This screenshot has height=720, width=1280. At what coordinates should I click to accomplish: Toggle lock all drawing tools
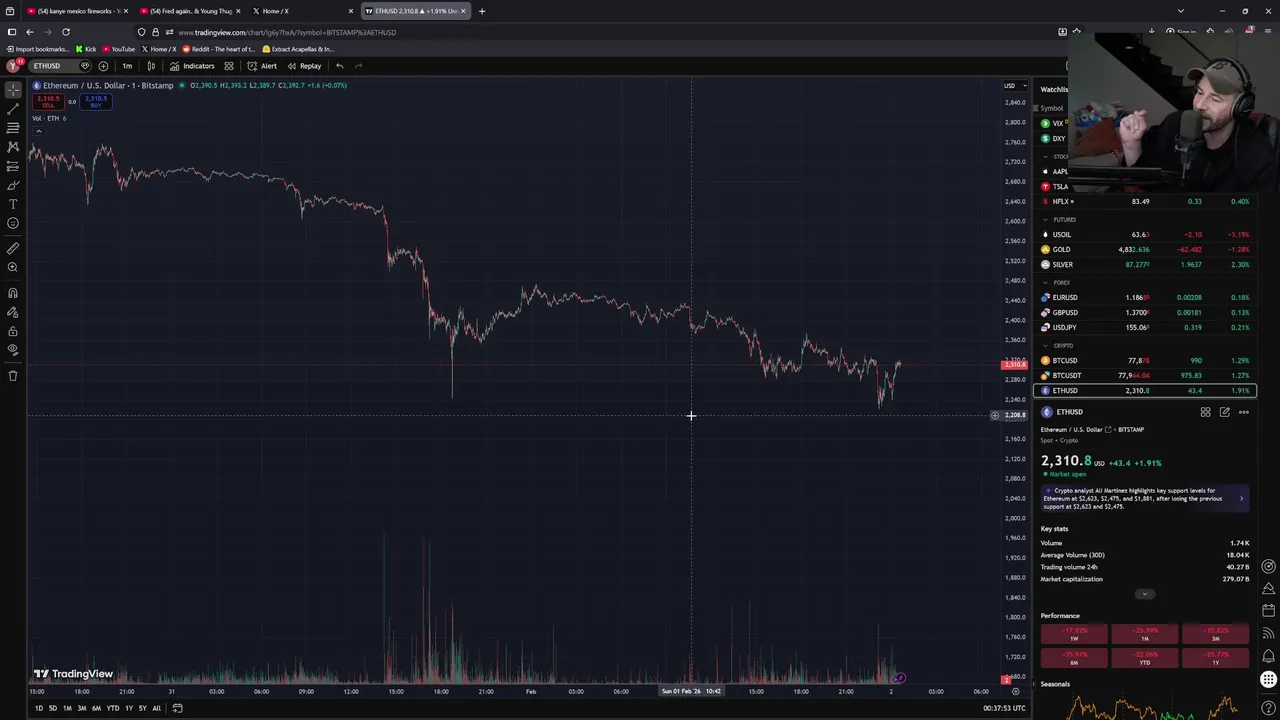(13, 331)
